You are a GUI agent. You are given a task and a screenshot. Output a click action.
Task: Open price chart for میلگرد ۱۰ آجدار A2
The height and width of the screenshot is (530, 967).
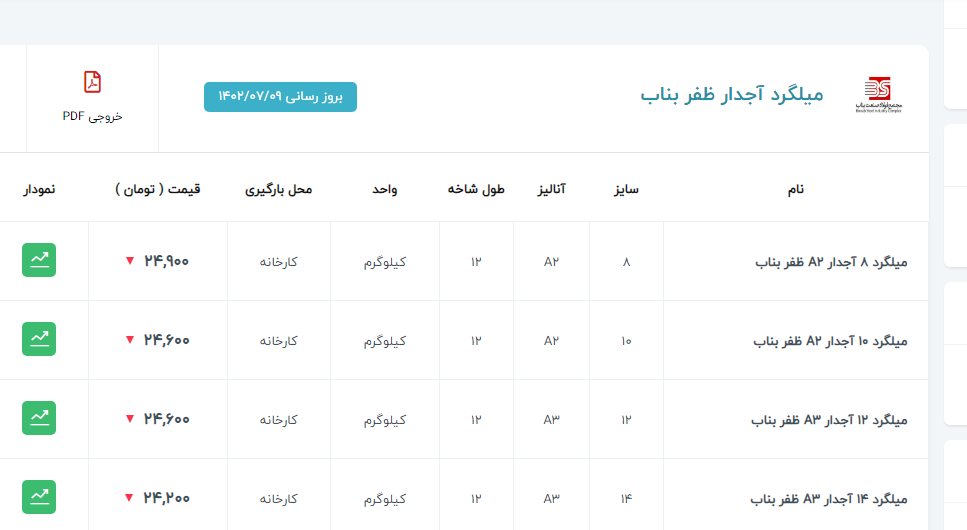(39, 339)
